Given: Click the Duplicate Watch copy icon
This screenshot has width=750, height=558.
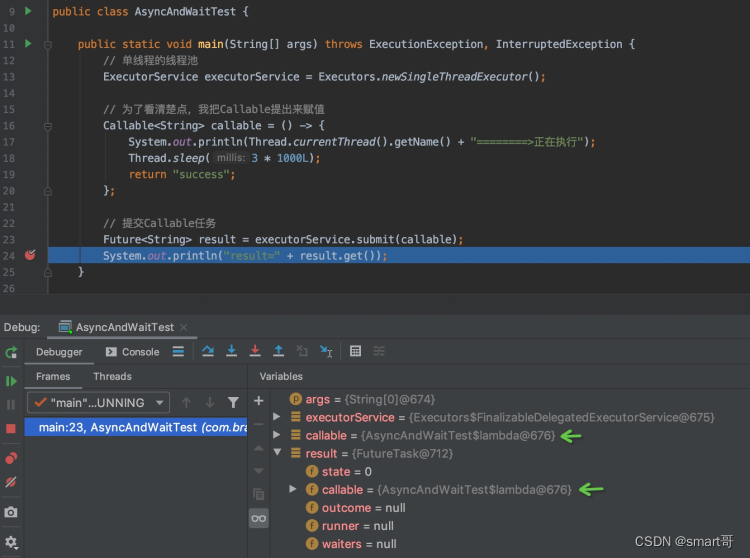Looking at the screenshot, I should point(259,494).
